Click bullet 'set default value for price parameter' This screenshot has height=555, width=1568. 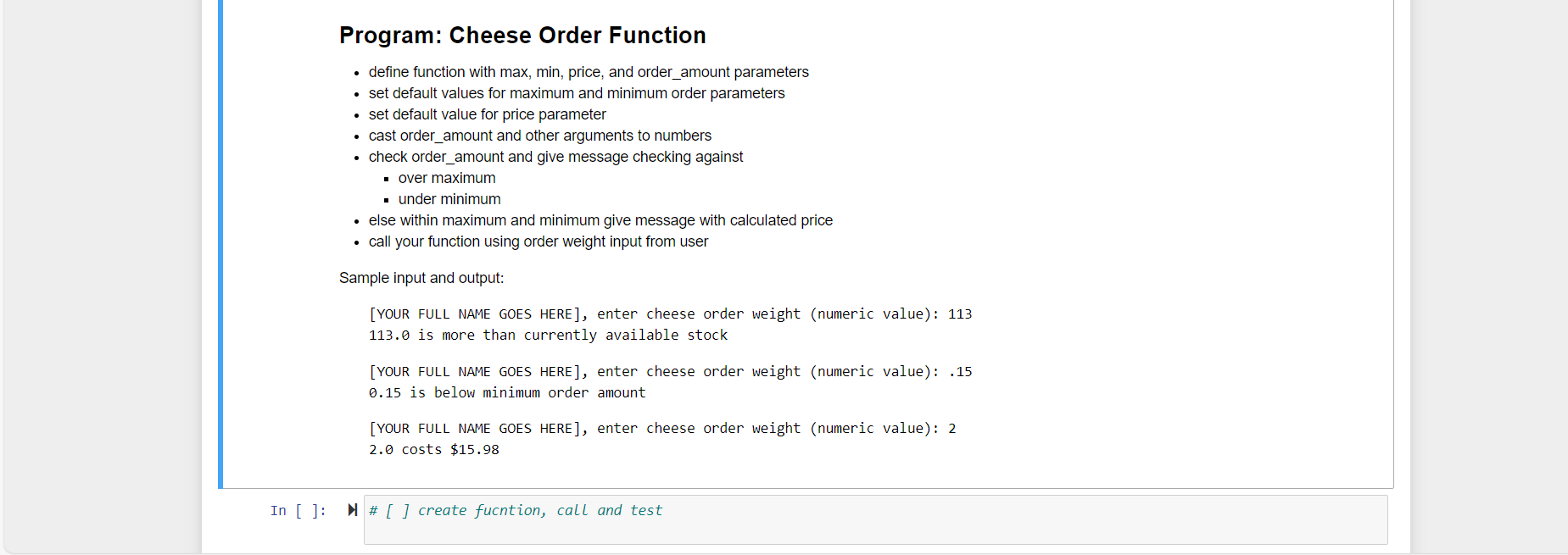[x=488, y=114]
